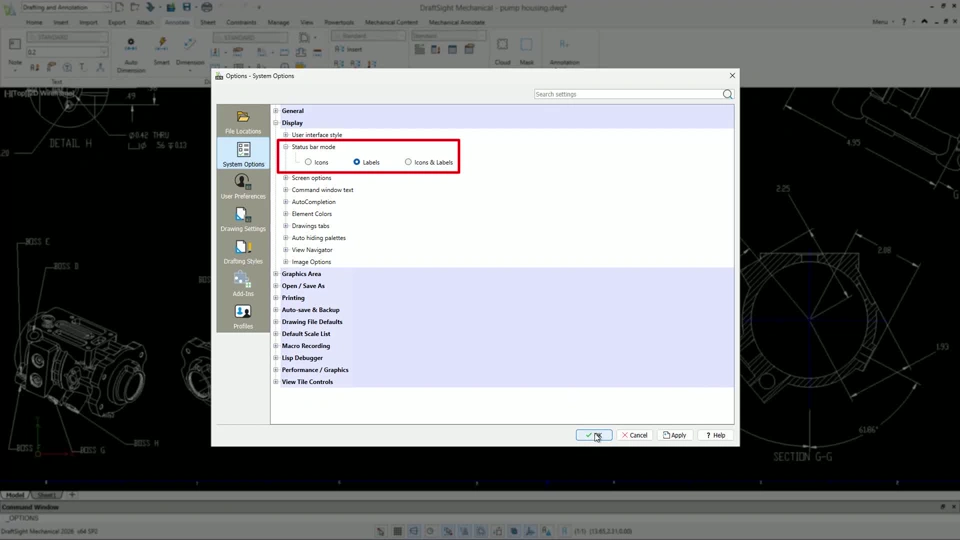Viewport: 960px width, 540px height.
Task: Expand the Default Scale List section
Action: click(x=276, y=334)
